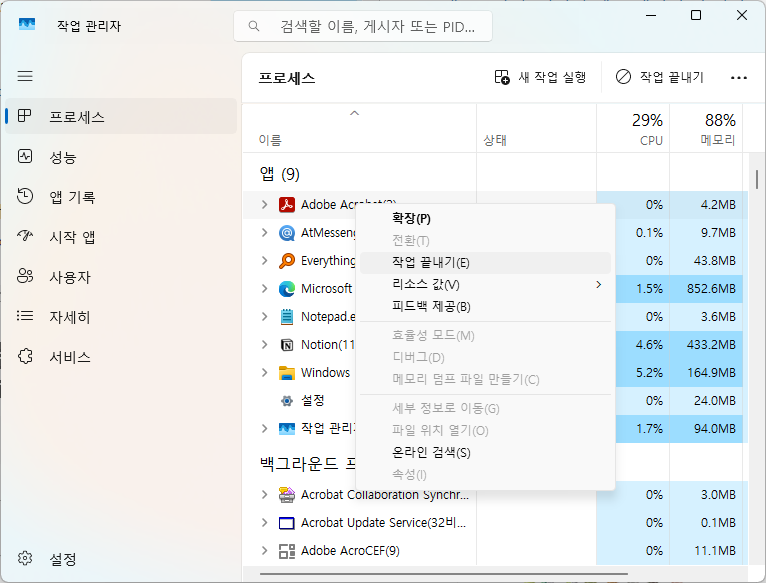Expand the AtMessenger process group
766x583 pixels.
(x=264, y=233)
